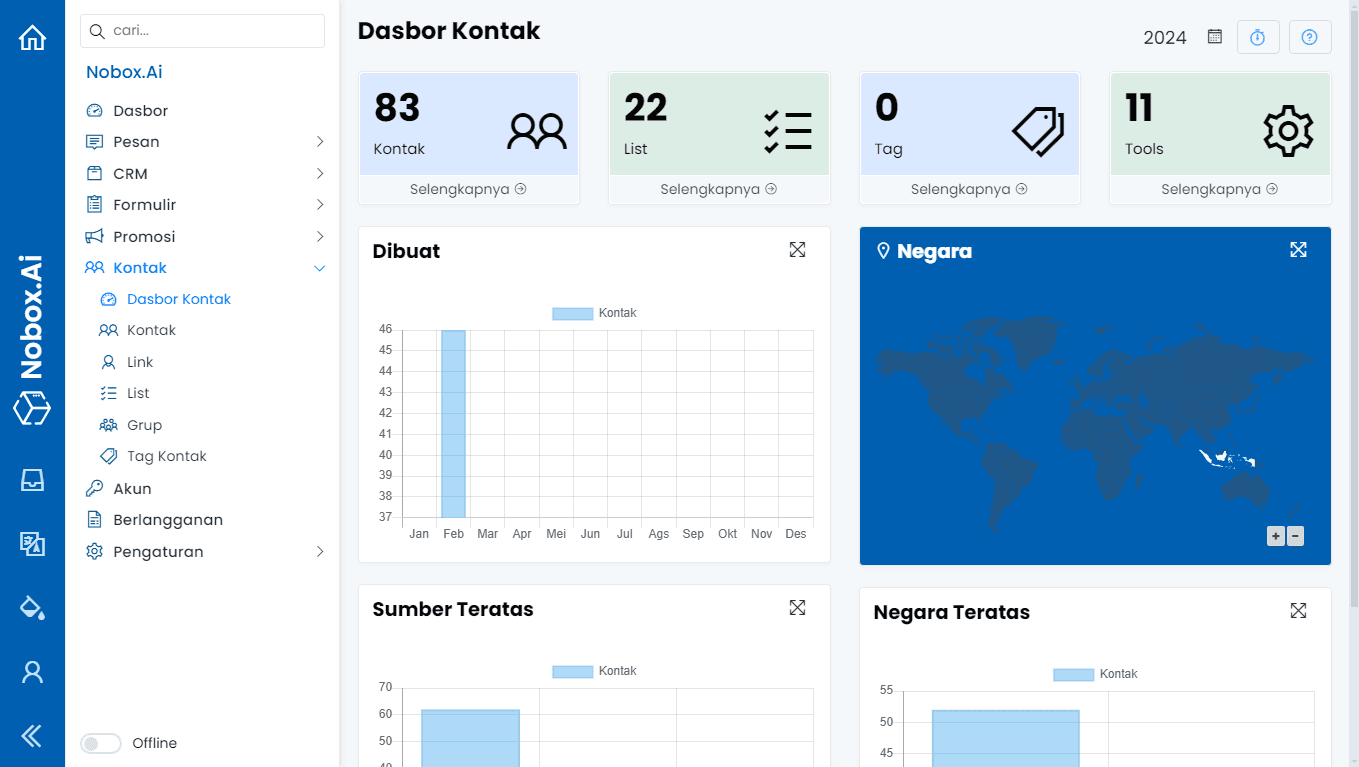This screenshot has width=1359, height=767.
Task: Expand the Dibuat chart to fullscreen
Action: (x=797, y=250)
